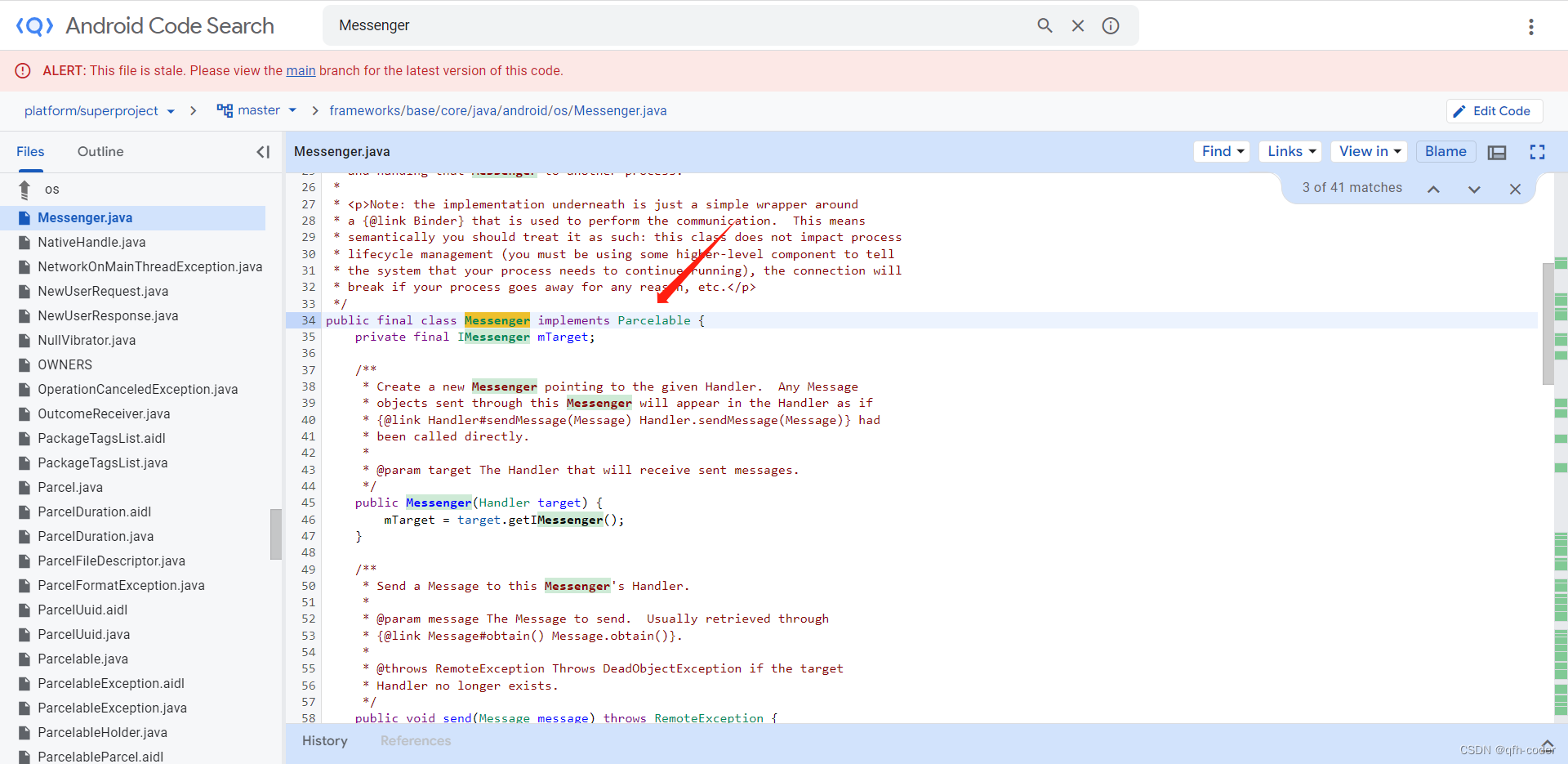The height and width of the screenshot is (764, 1568).
Task: Open the View in dropdown
Action: [x=1370, y=151]
